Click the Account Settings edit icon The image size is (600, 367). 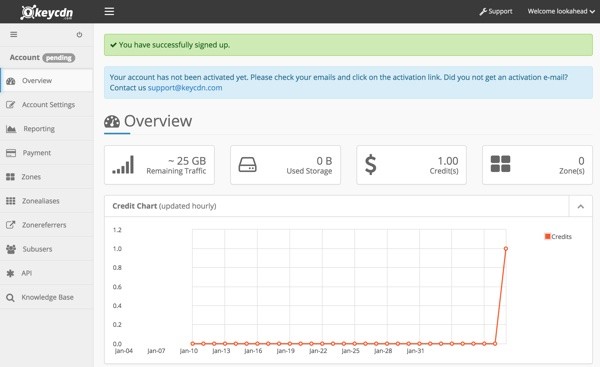pyautogui.click(x=11, y=105)
